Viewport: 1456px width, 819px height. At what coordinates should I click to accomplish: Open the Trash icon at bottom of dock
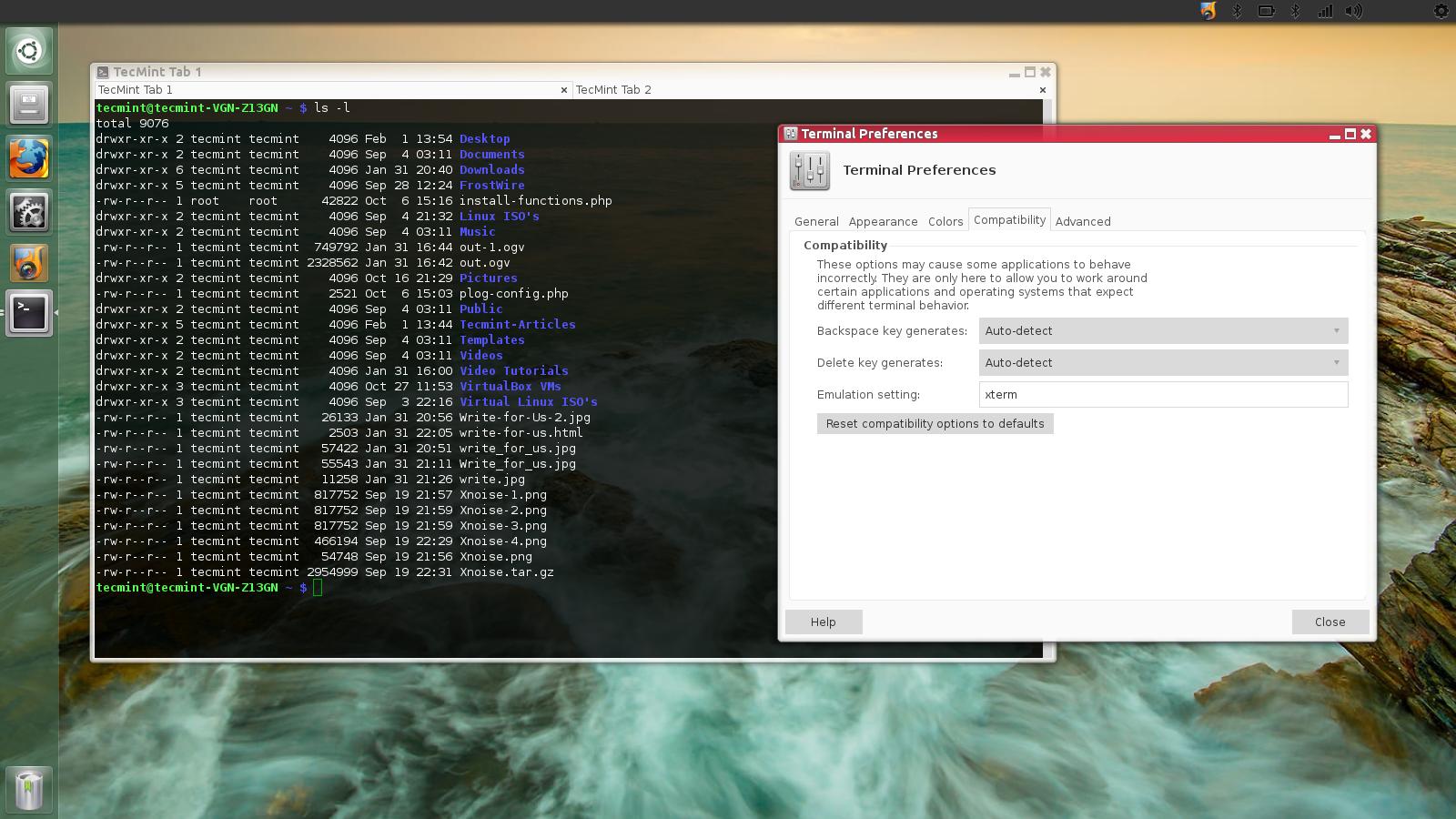click(x=28, y=789)
